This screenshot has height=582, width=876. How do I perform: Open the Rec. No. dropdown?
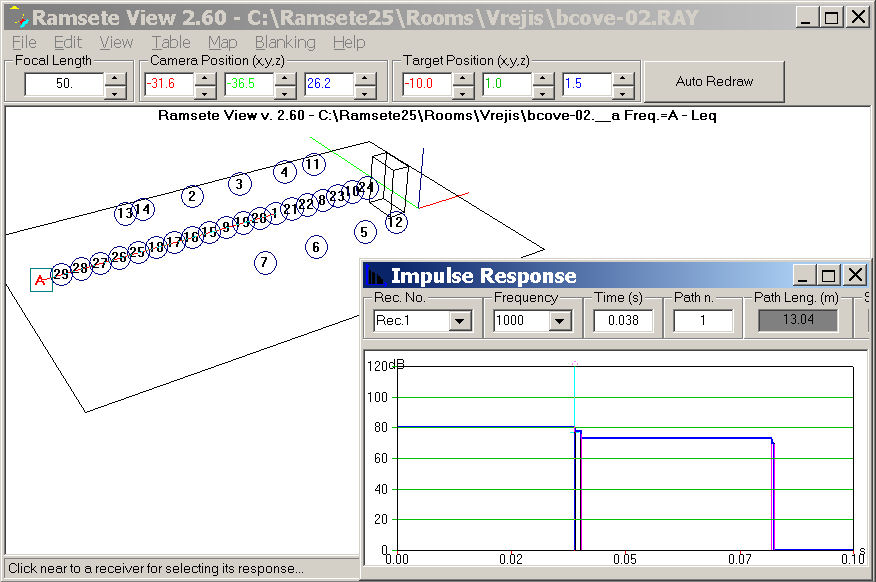coord(460,321)
